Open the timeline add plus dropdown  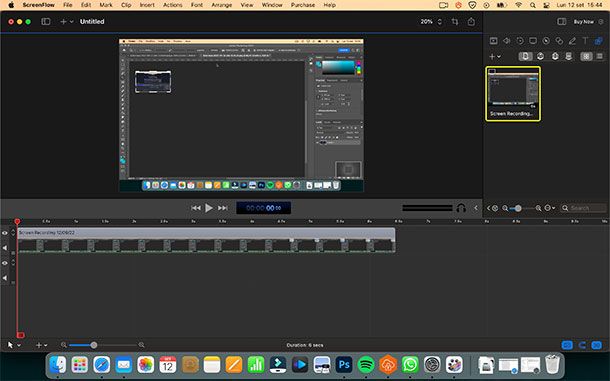click(41, 345)
